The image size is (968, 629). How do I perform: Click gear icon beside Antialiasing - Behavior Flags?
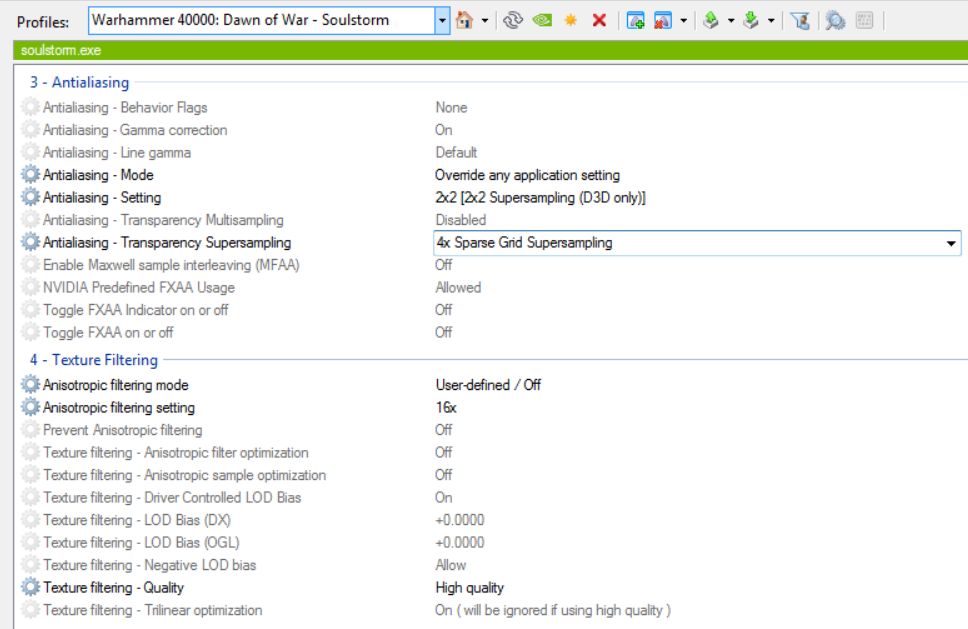pos(30,107)
